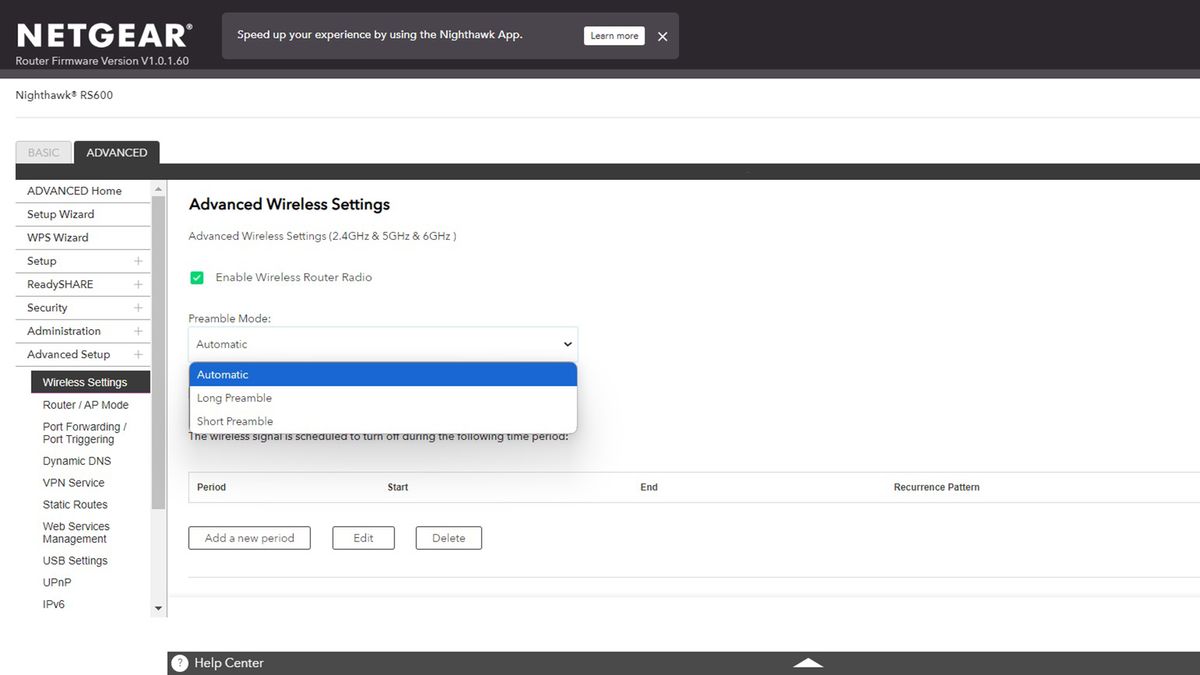Collapse Help Center using the chevron arrow

coord(807,661)
